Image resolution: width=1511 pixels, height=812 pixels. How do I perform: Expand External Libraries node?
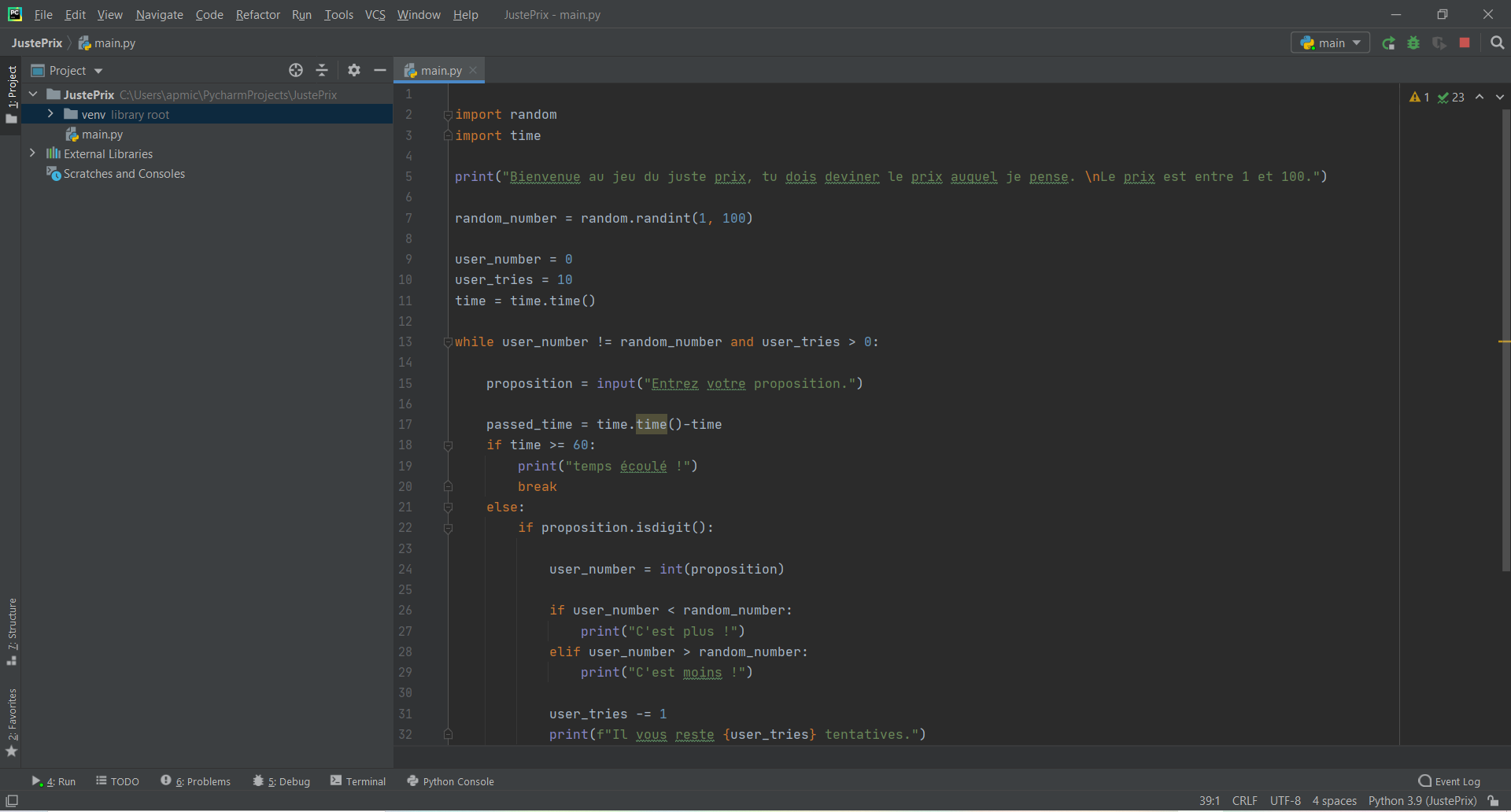pos(32,153)
